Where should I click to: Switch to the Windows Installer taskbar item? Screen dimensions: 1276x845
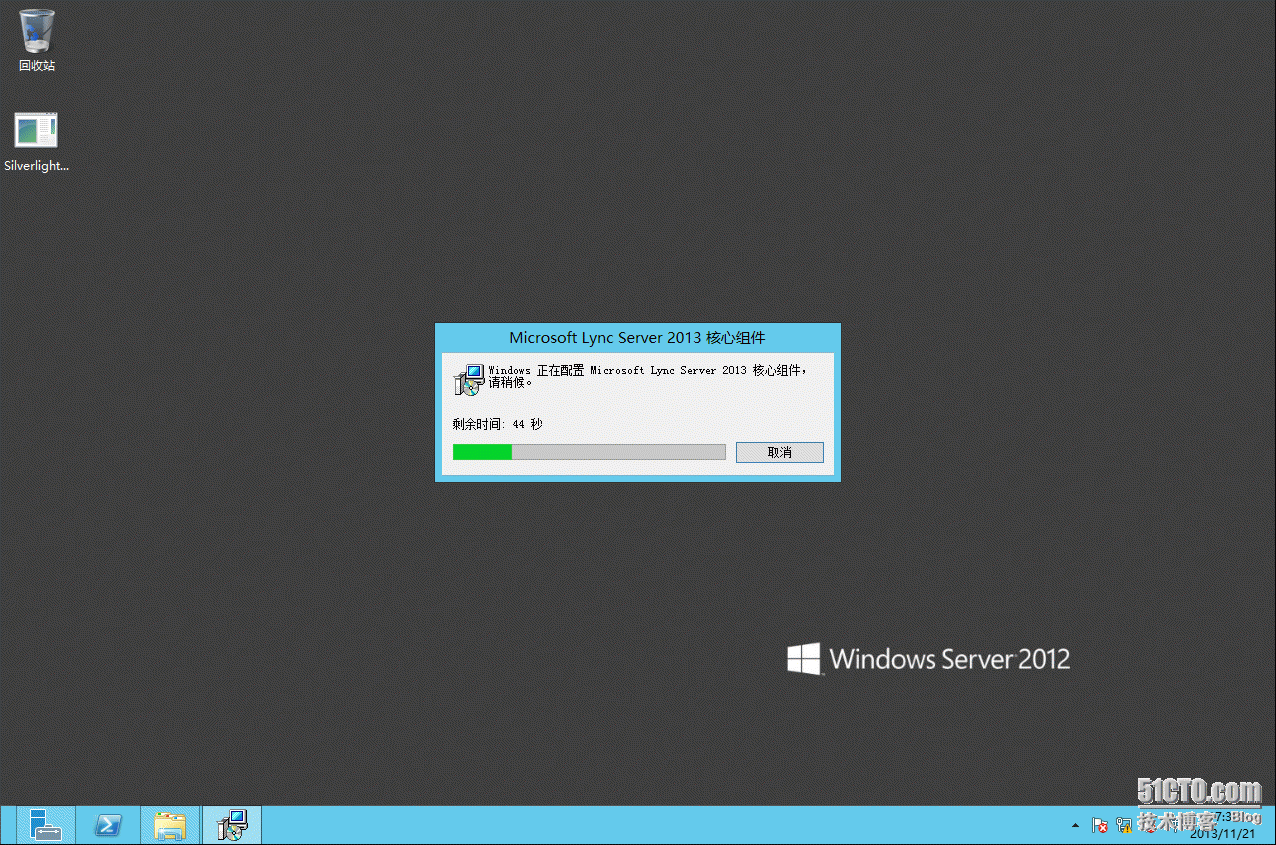click(x=232, y=825)
